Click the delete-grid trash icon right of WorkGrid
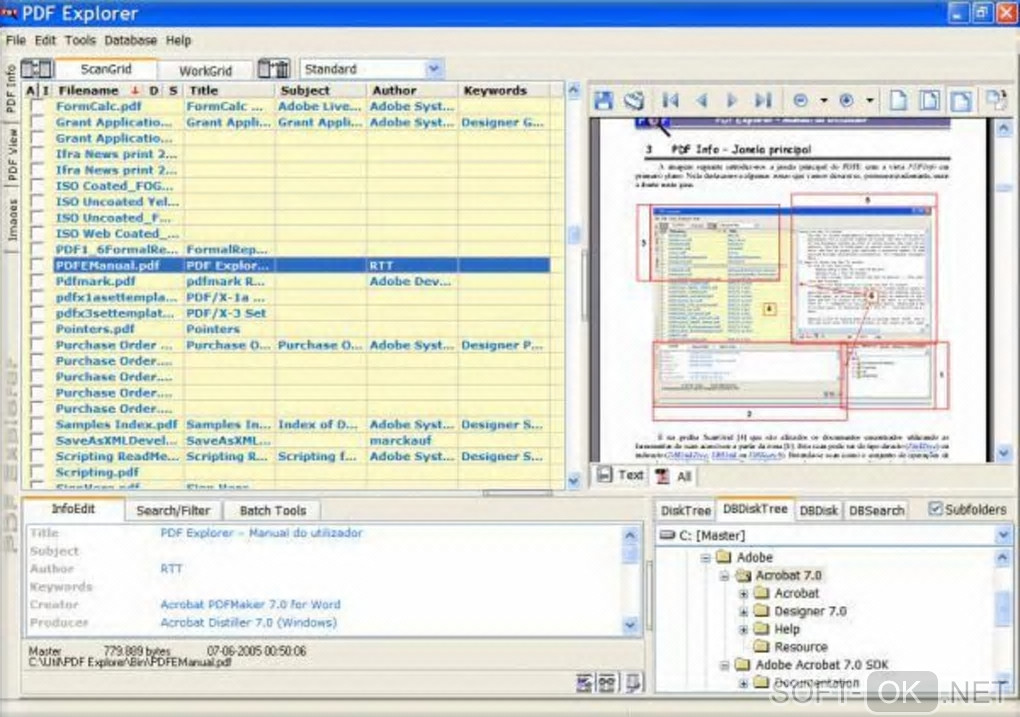 pos(273,68)
